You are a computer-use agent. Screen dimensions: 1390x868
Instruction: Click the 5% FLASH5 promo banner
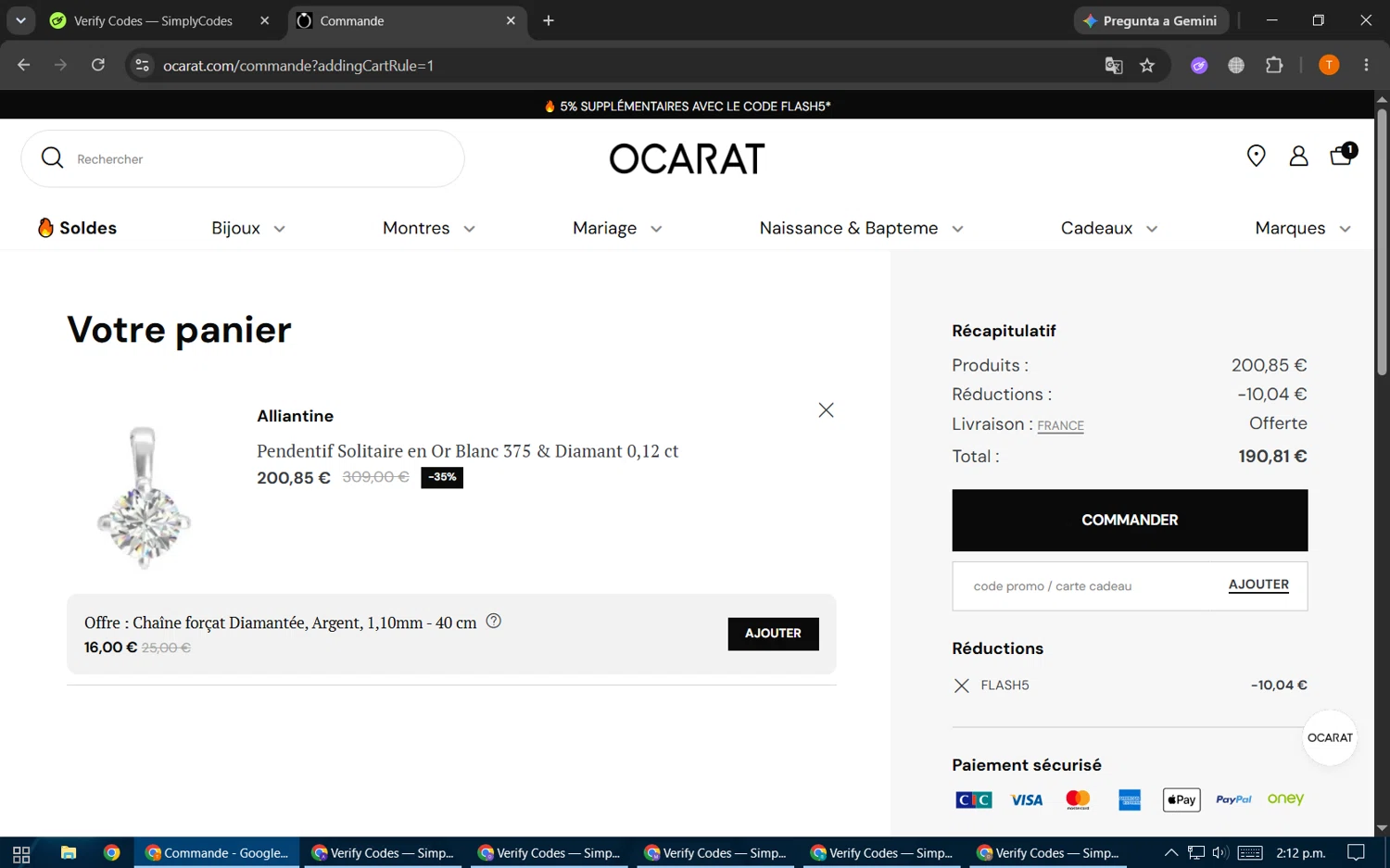pos(687,106)
